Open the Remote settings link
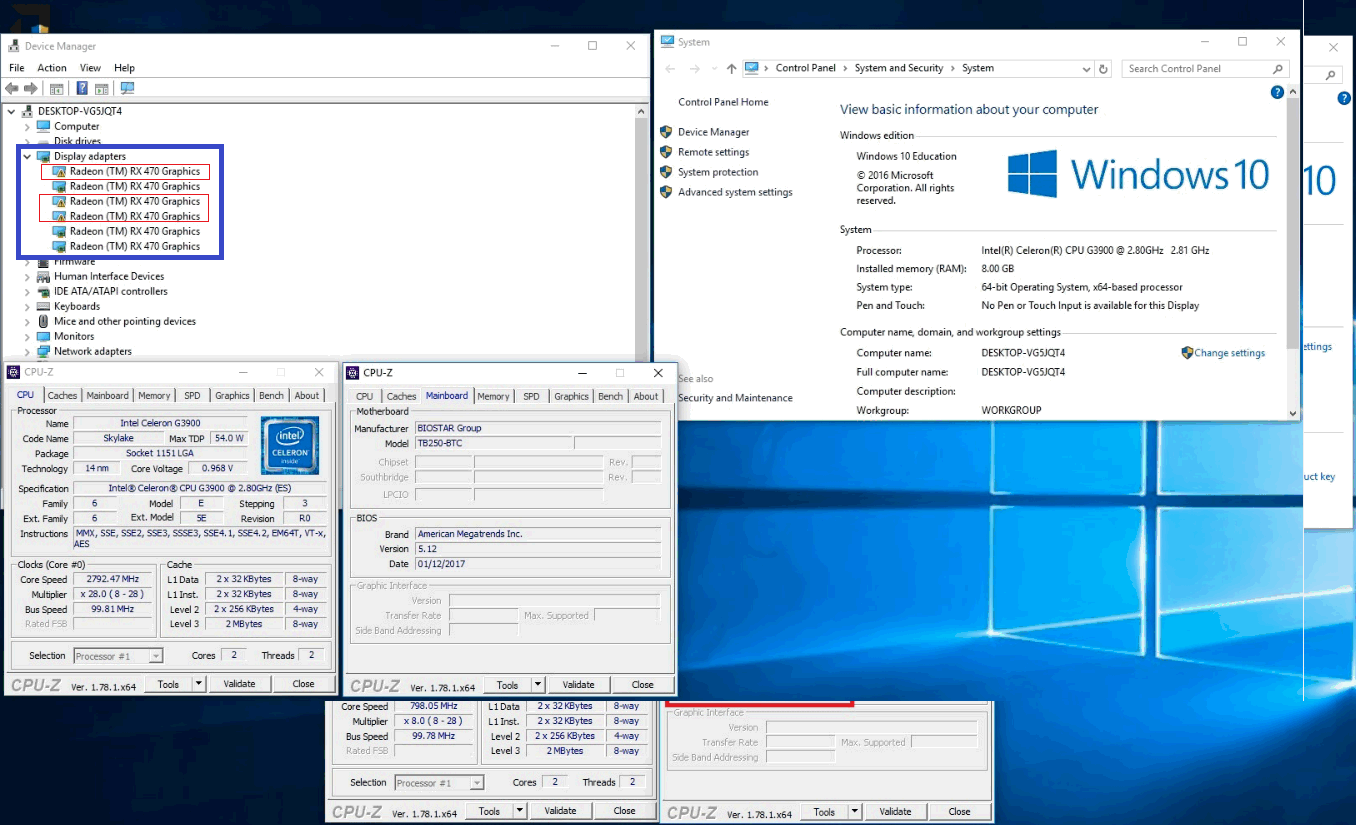 [713, 152]
